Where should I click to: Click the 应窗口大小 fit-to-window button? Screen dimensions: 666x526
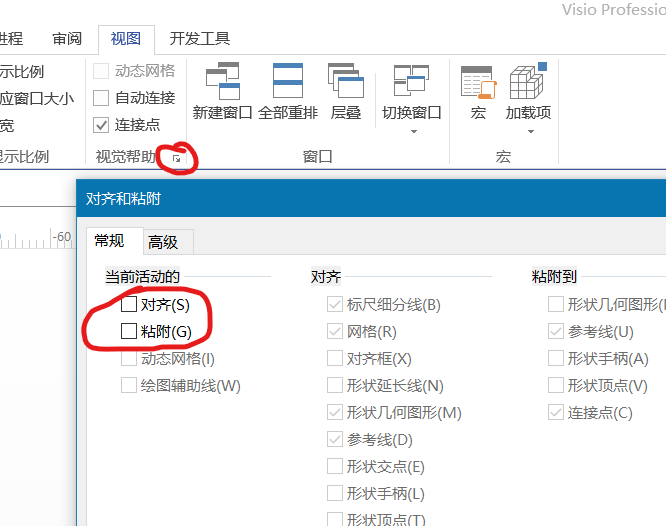tap(37, 99)
